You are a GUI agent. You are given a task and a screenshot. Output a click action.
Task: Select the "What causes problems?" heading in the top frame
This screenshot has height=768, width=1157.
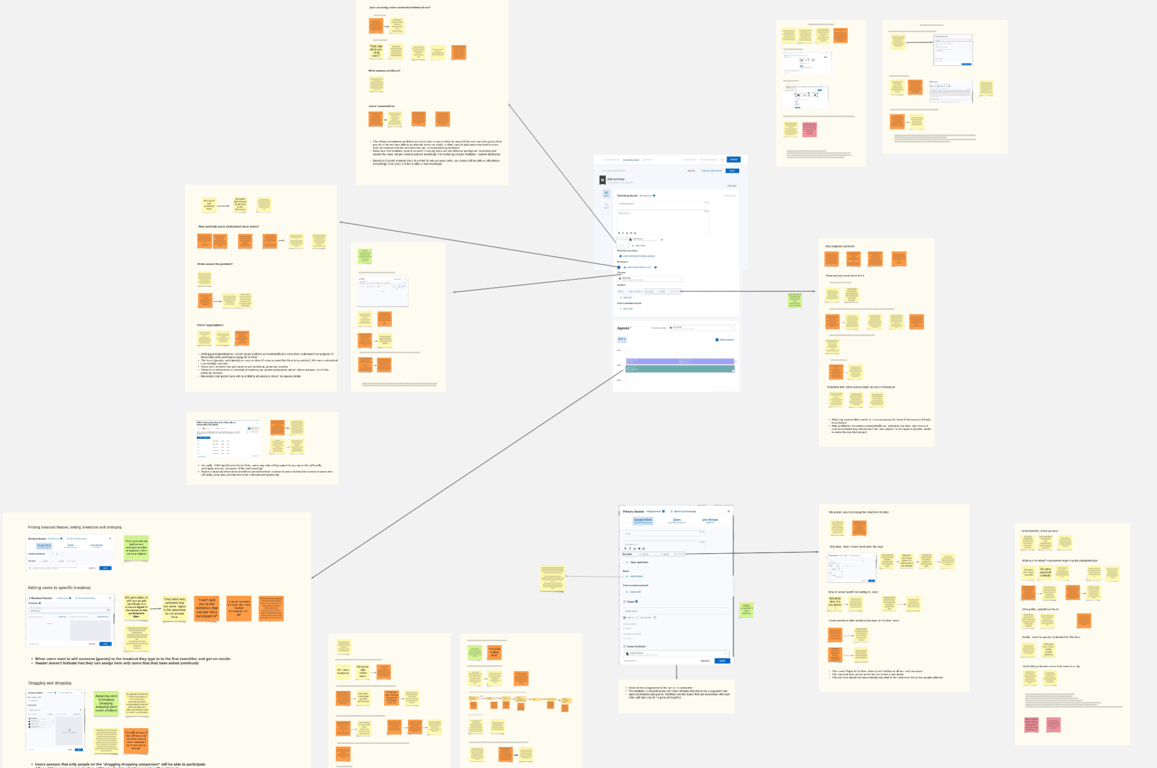[384, 71]
